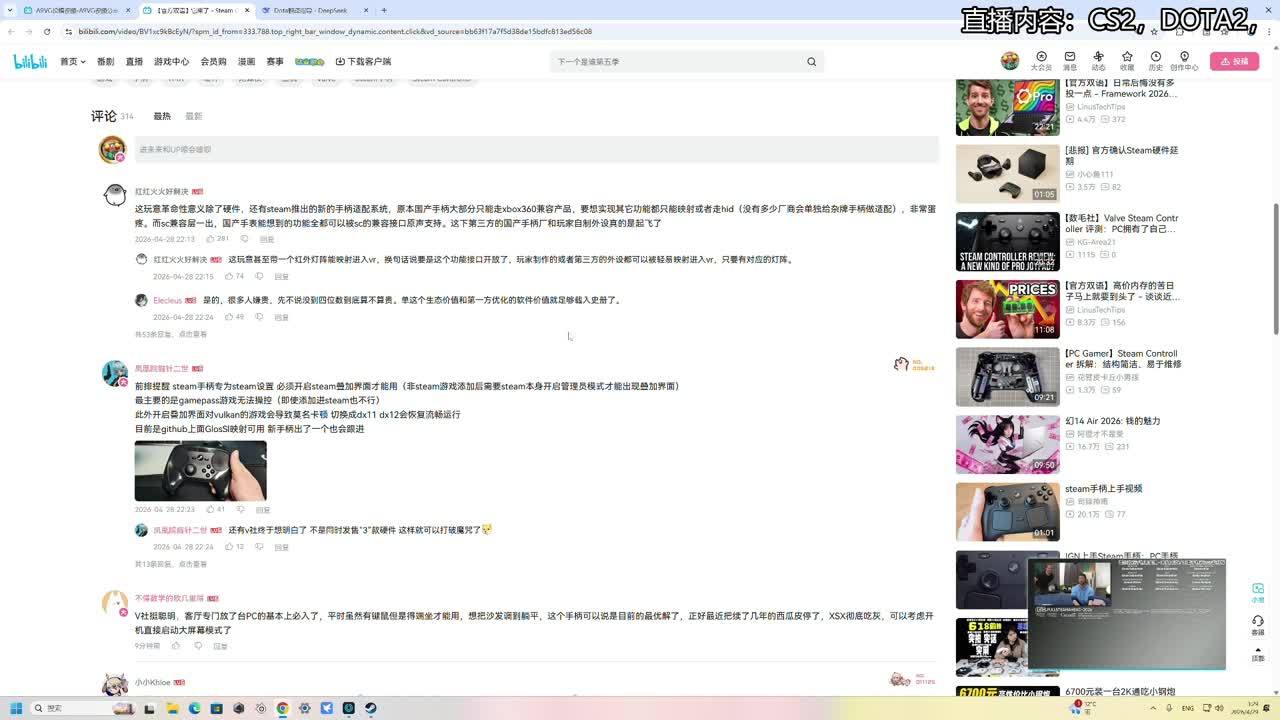Open the 动态 feed icon
Image resolution: width=1280 pixels, height=720 pixels.
tap(1098, 60)
